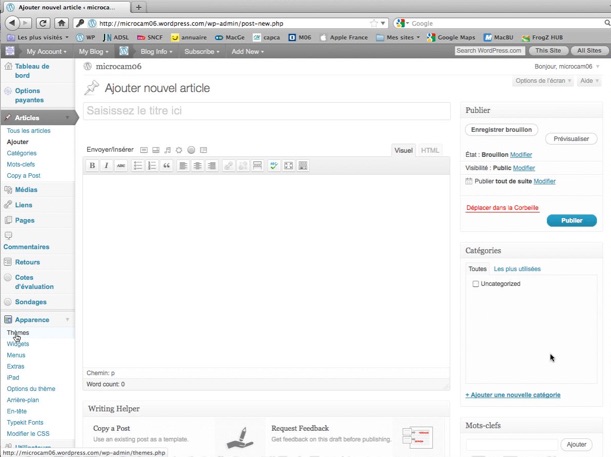
Task: Click Enregistrer brouillon button
Action: pos(501,130)
